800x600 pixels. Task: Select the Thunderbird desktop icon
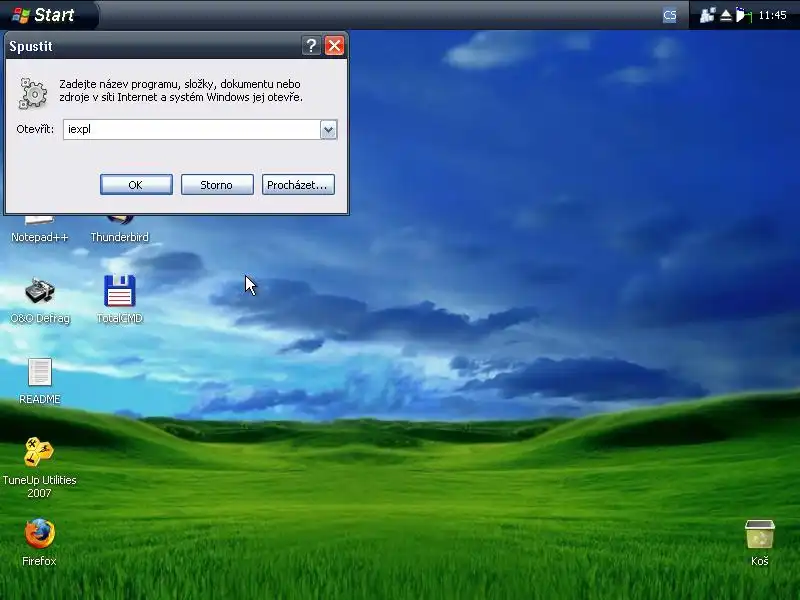point(119,229)
